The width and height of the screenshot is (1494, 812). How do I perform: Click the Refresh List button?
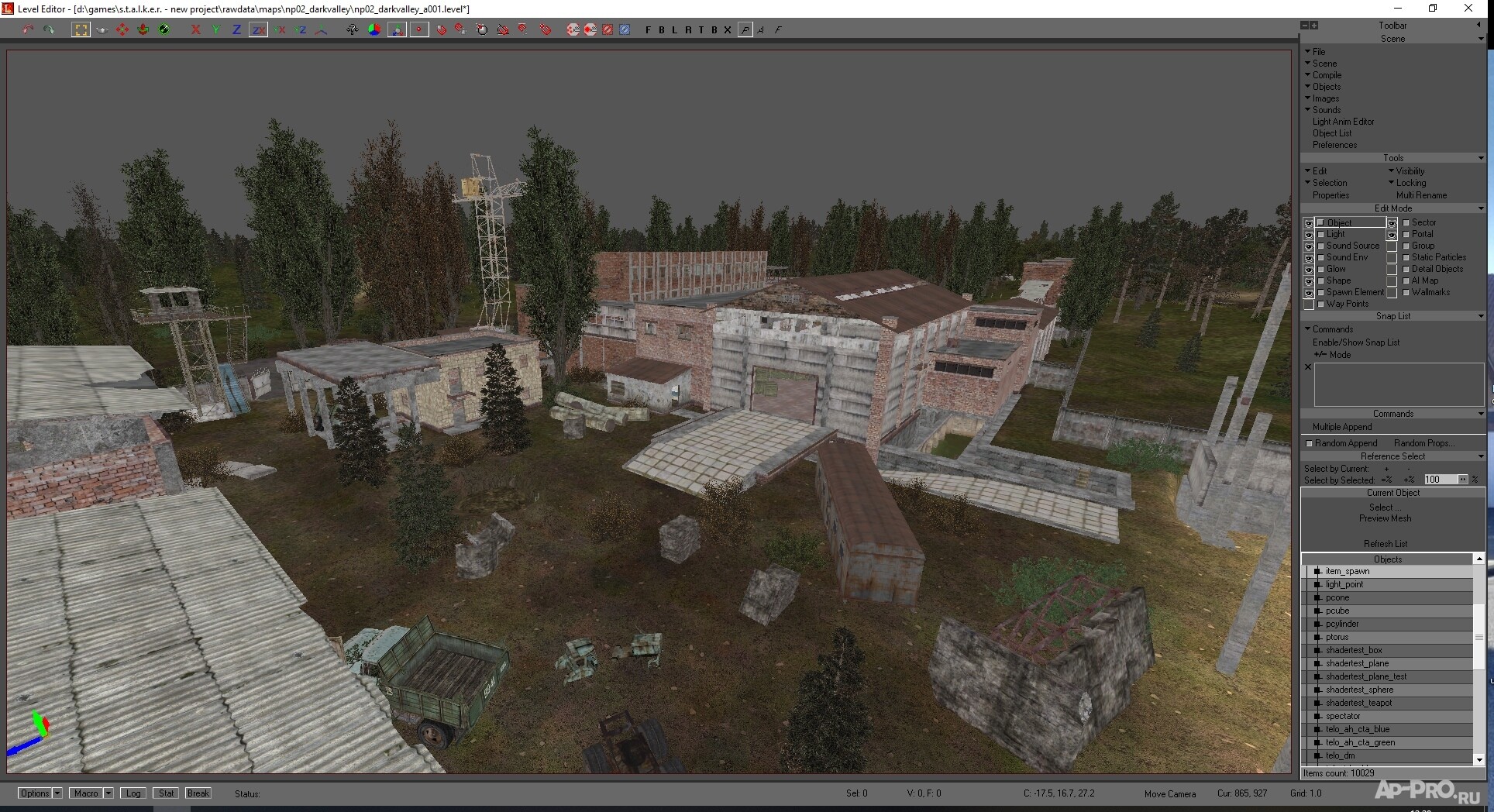(1385, 544)
